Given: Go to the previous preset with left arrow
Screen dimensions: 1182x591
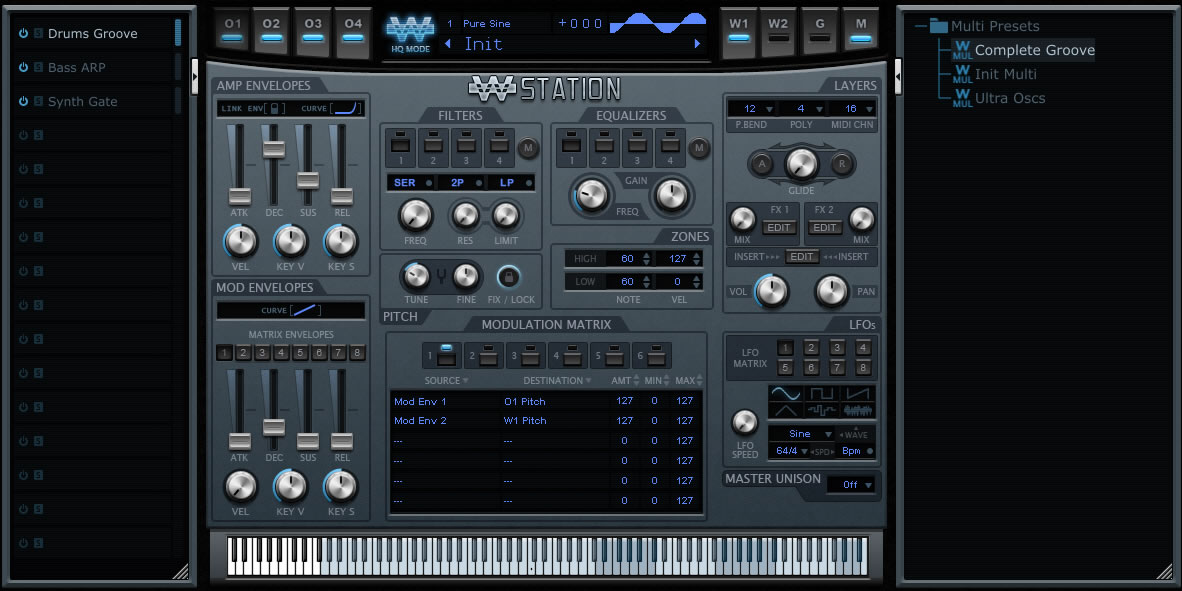Looking at the screenshot, I should [448, 44].
